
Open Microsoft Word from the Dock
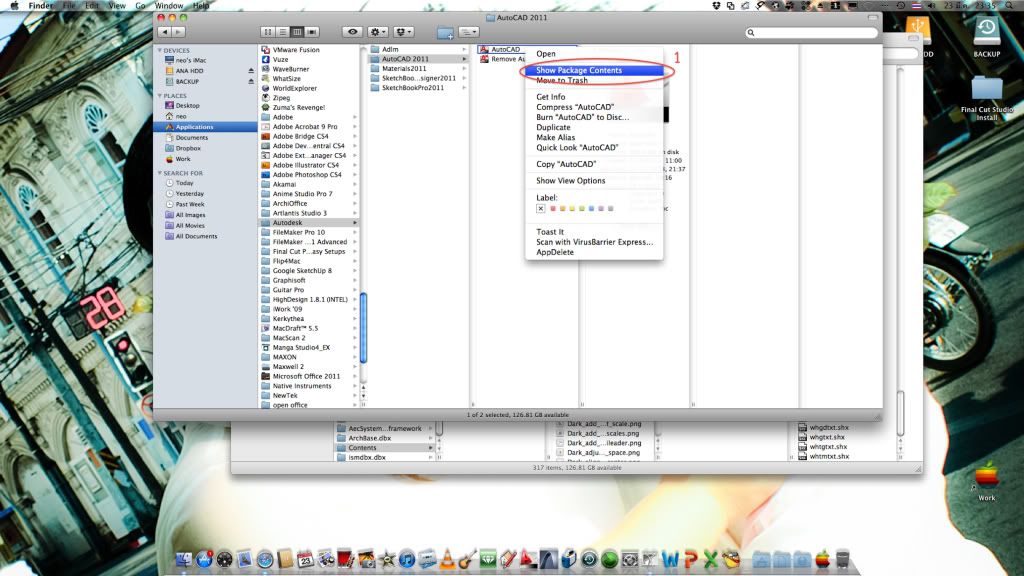point(670,559)
